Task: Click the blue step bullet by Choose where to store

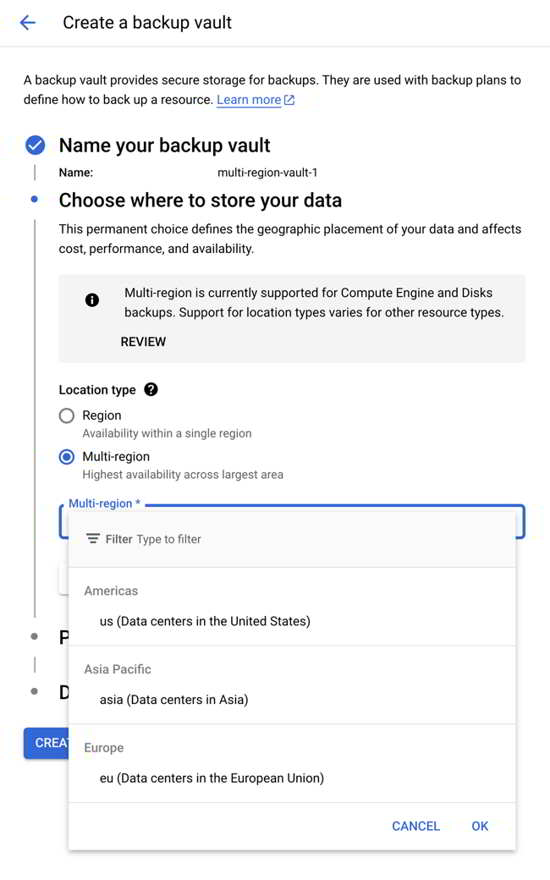Action: (35, 199)
